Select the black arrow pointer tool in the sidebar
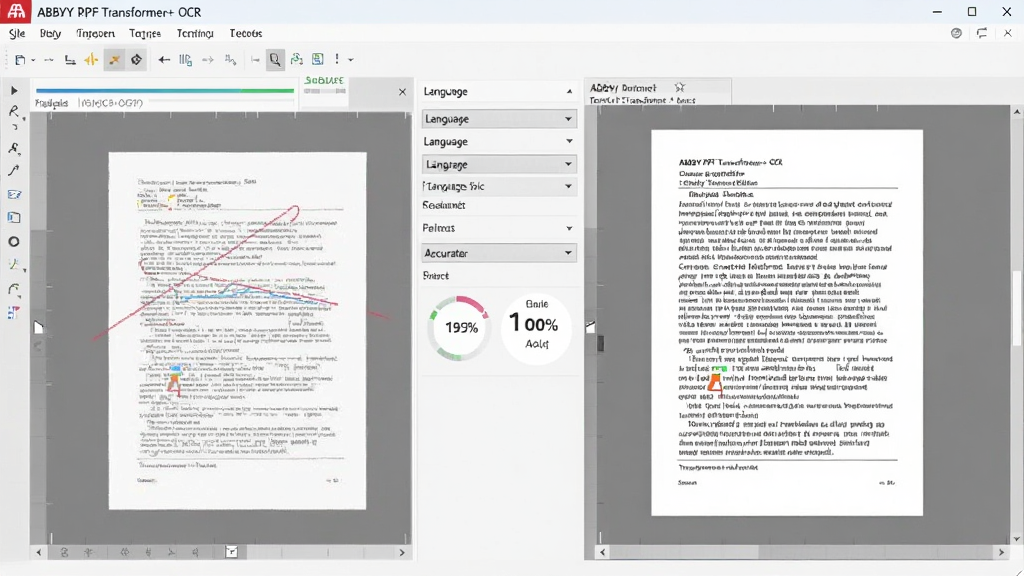 [x=14, y=91]
